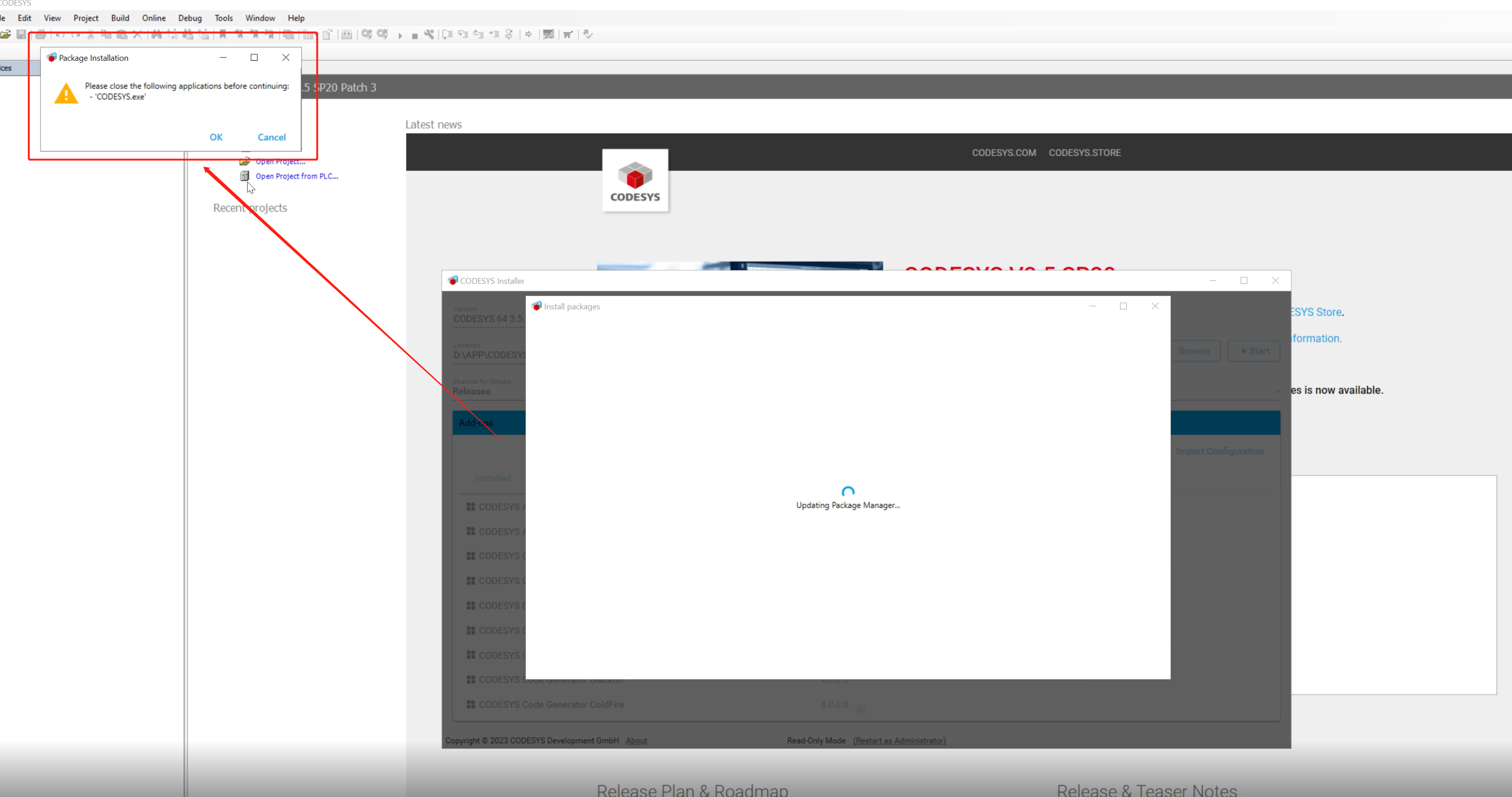The image size is (1512, 797).
Task: Open the CODESYS.STORE link
Action: click(1084, 152)
